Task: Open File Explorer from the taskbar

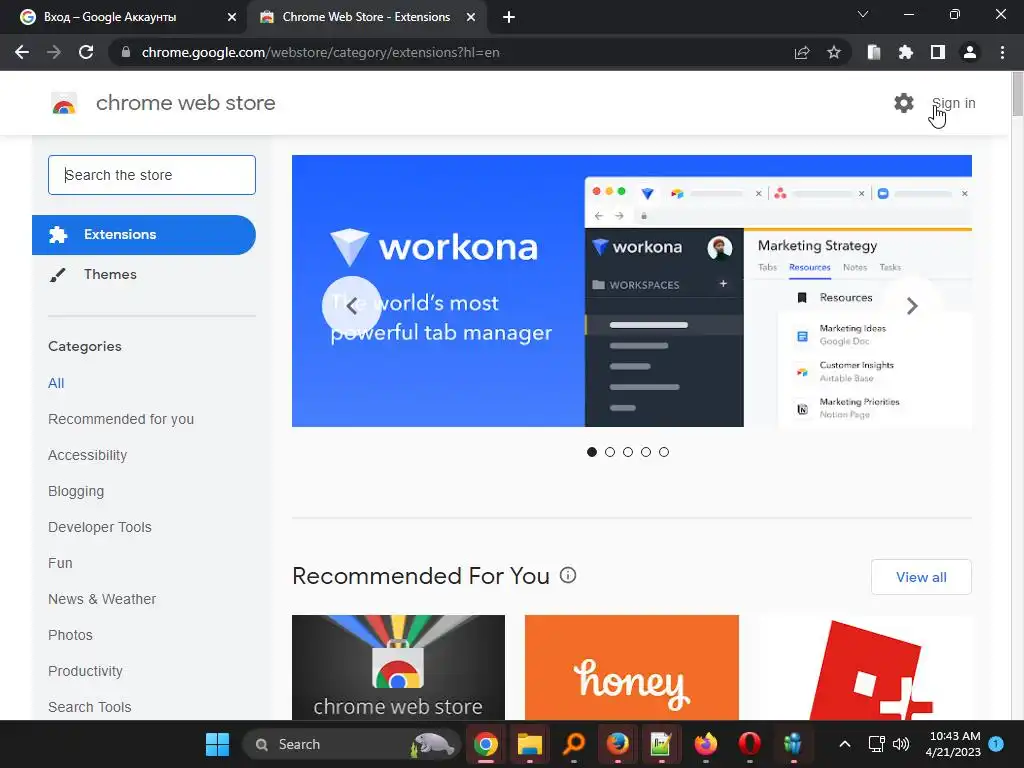Action: (530, 744)
